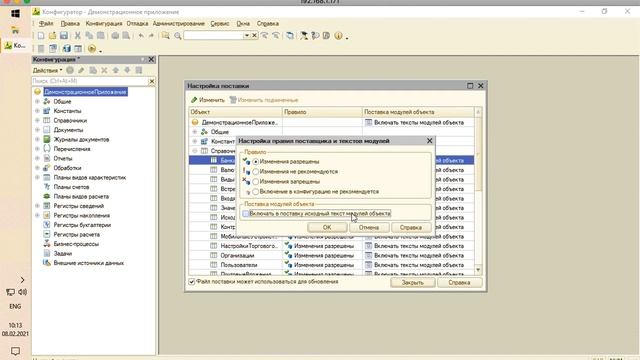Select the Изменения запрещены radio button
Viewport: 640px width, 360px height.
click(x=256, y=182)
